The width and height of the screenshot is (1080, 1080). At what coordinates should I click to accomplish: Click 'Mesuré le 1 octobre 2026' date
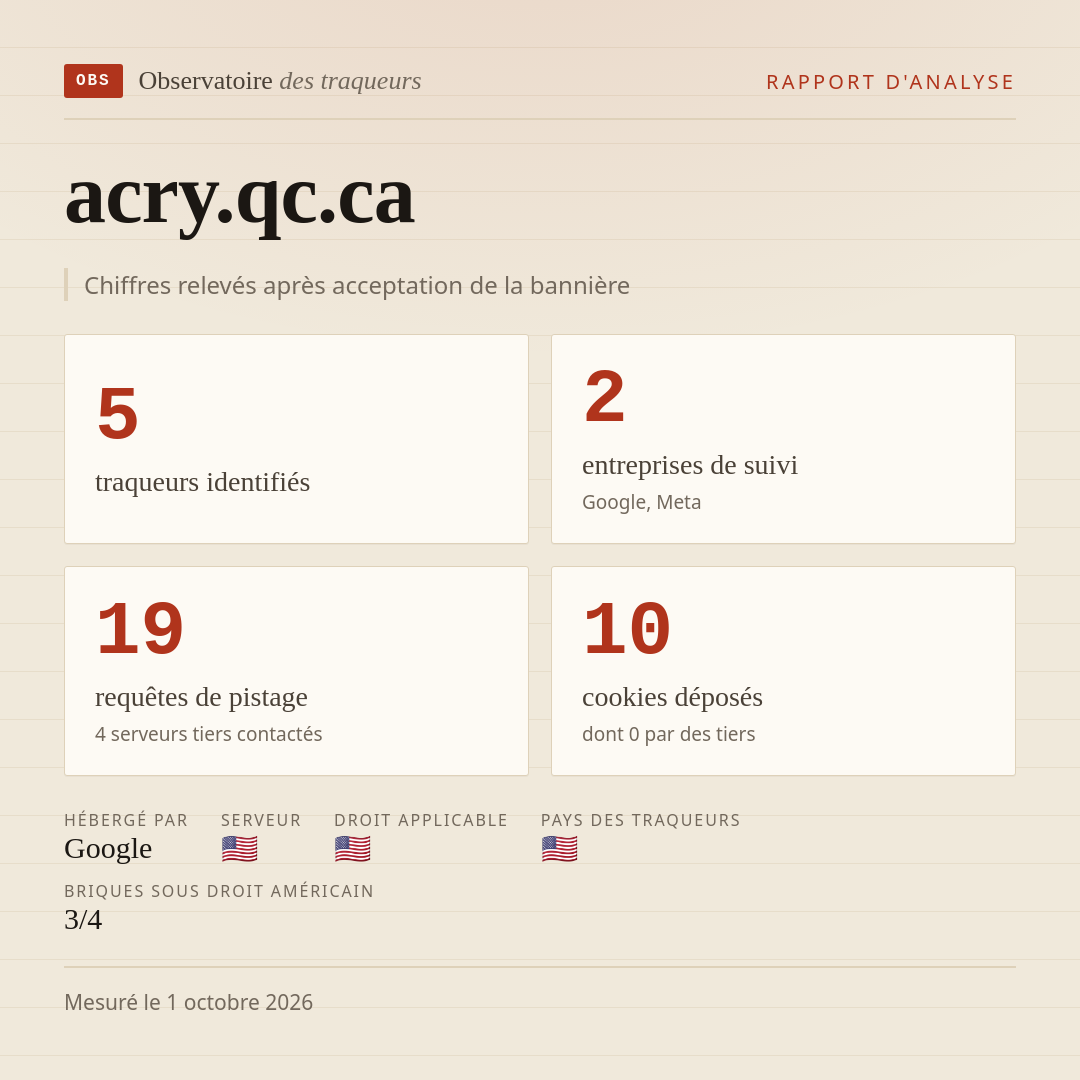[189, 1002]
